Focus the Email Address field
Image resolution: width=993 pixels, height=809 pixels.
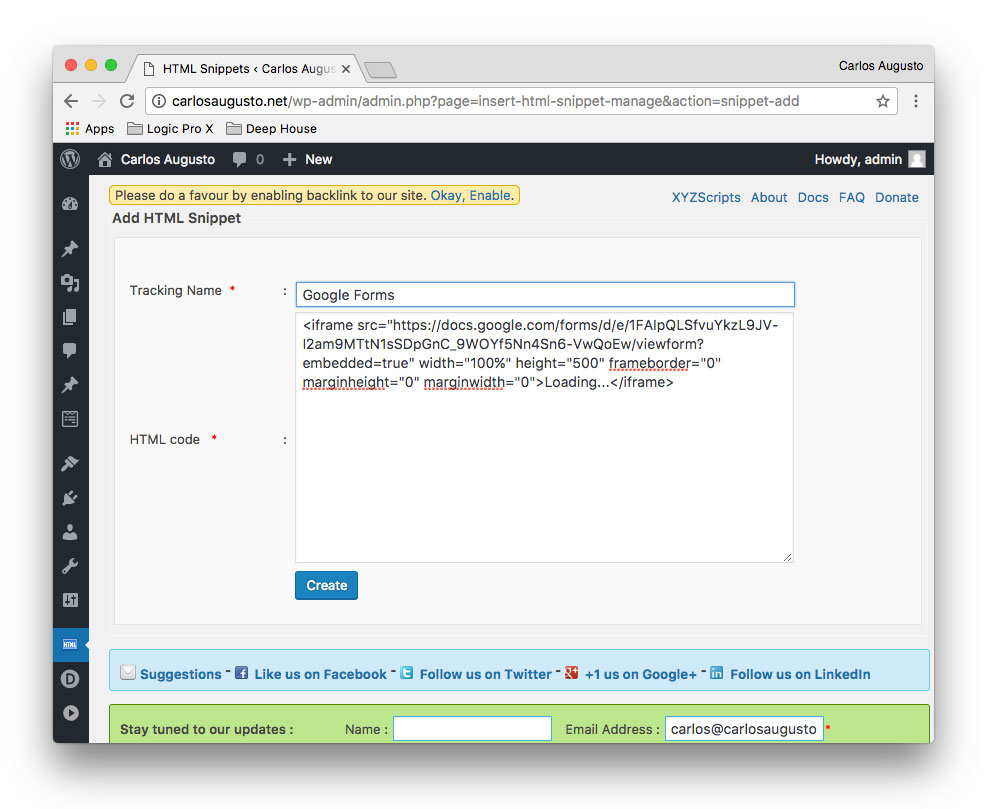744,729
